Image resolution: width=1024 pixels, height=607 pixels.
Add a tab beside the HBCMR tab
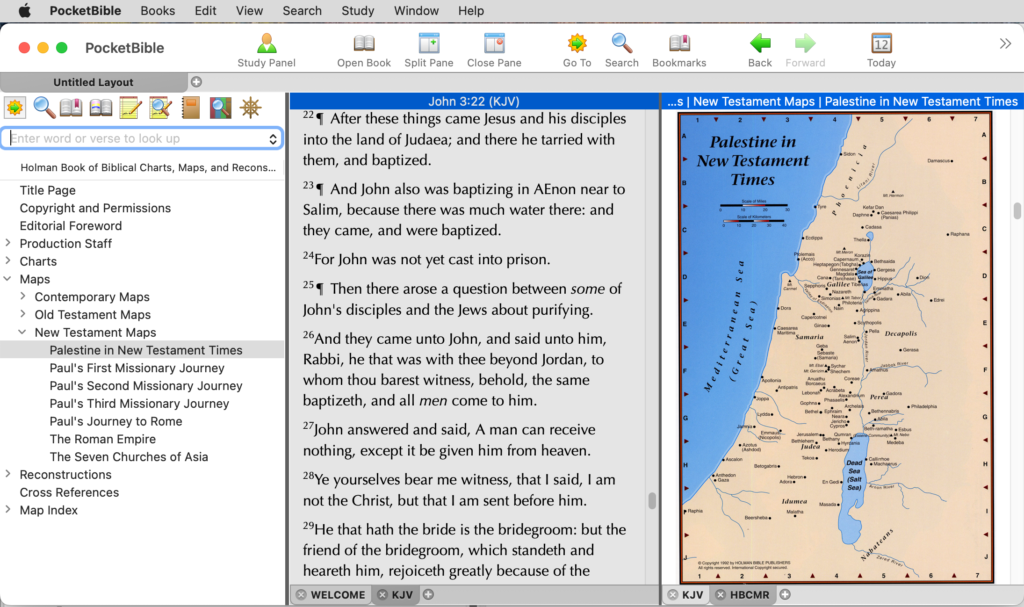point(785,595)
